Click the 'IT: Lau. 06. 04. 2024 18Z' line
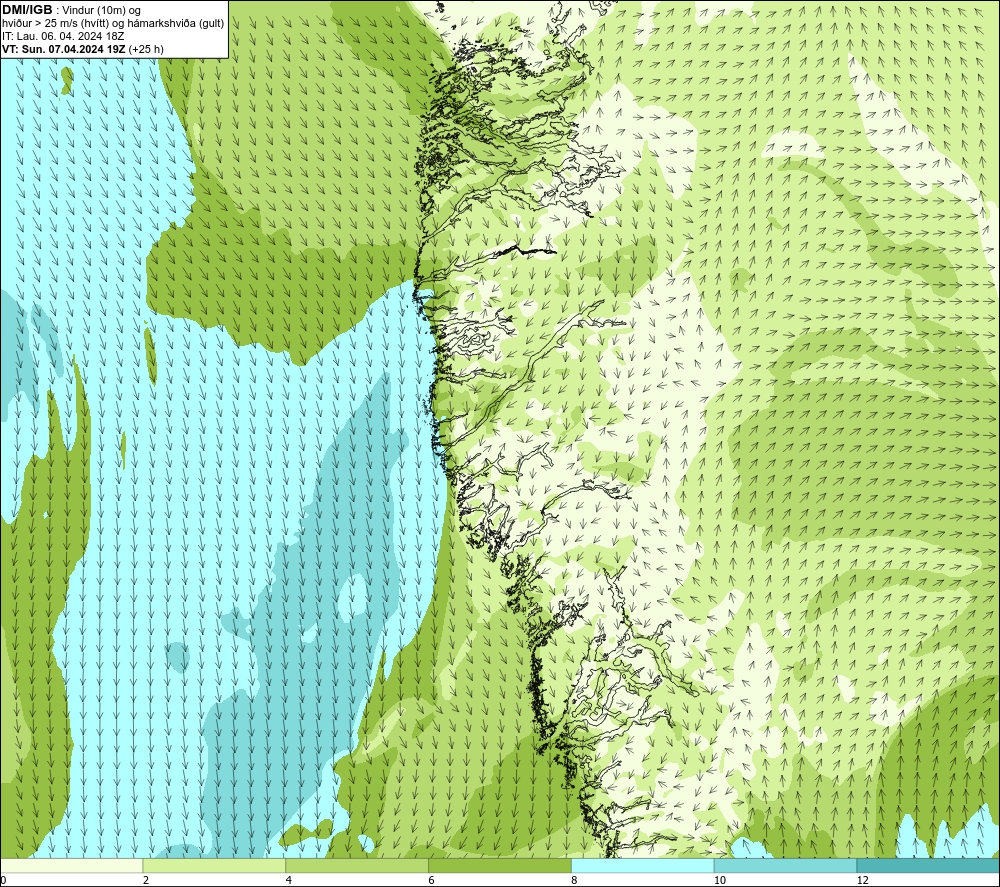The width and height of the screenshot is (1000, 887). (63, 36)
